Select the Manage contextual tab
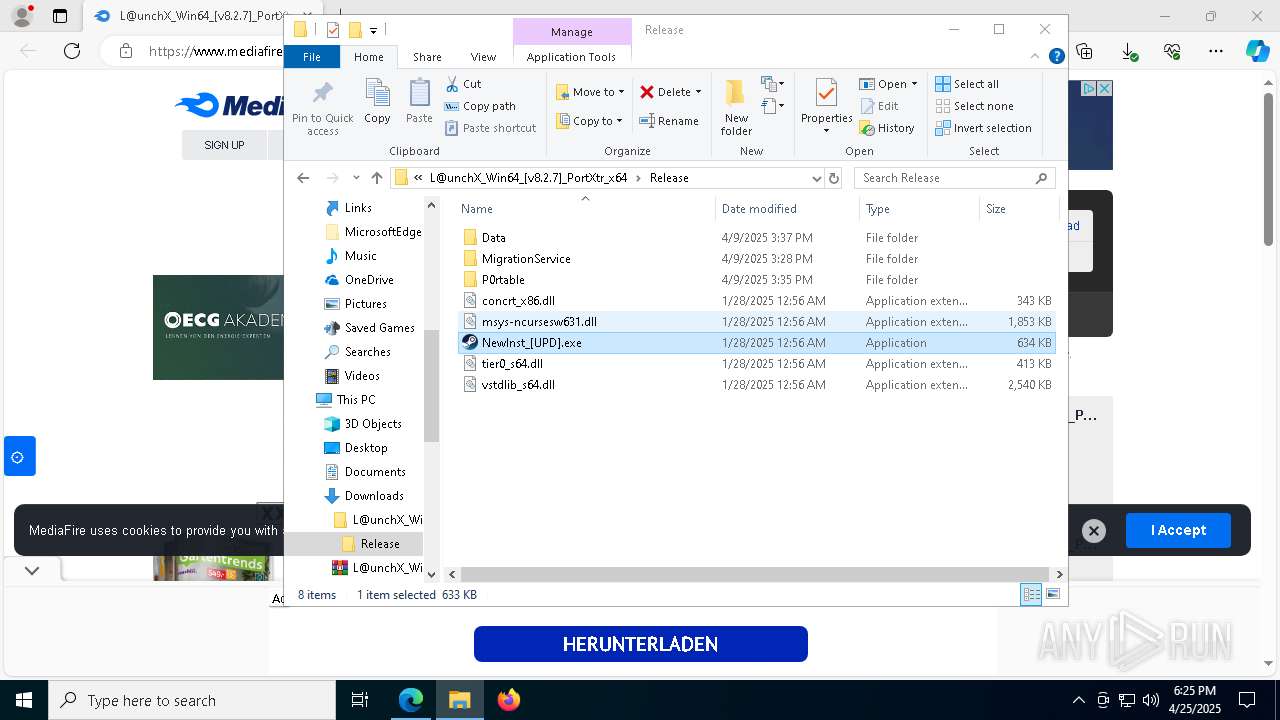The image size is (1280, 720). coord(572,32)
